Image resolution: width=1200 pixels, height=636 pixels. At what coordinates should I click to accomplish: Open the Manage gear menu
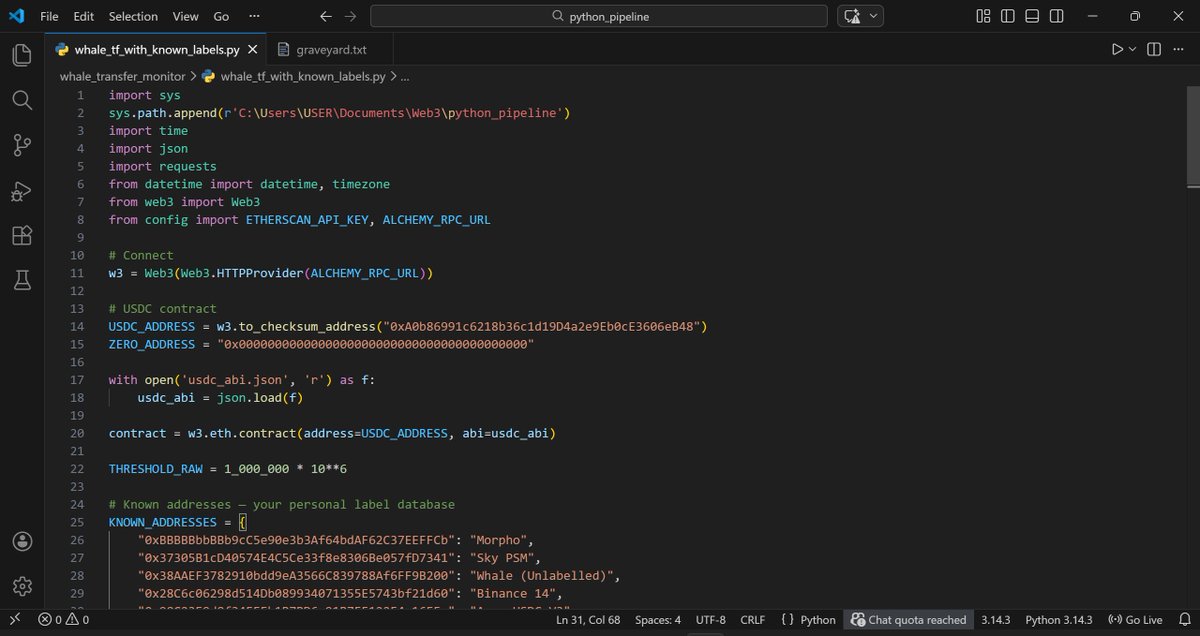point(22,586)
